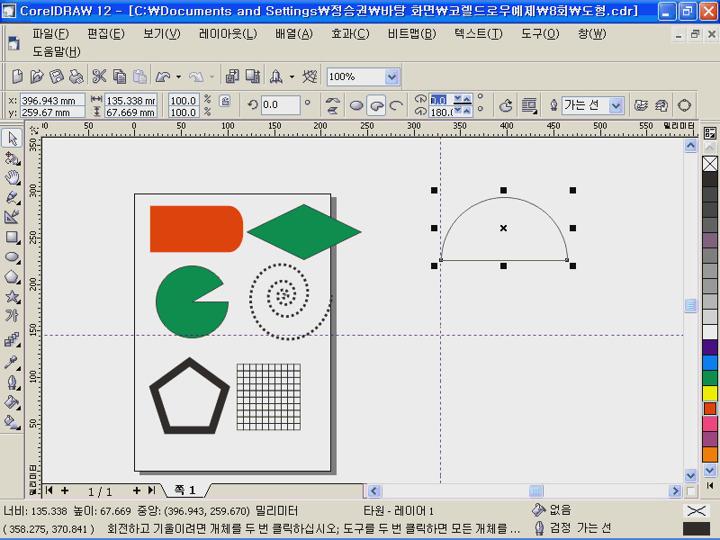Decrease the ending angle 180 value
720x540 pixels.
(x=458, y=111)
